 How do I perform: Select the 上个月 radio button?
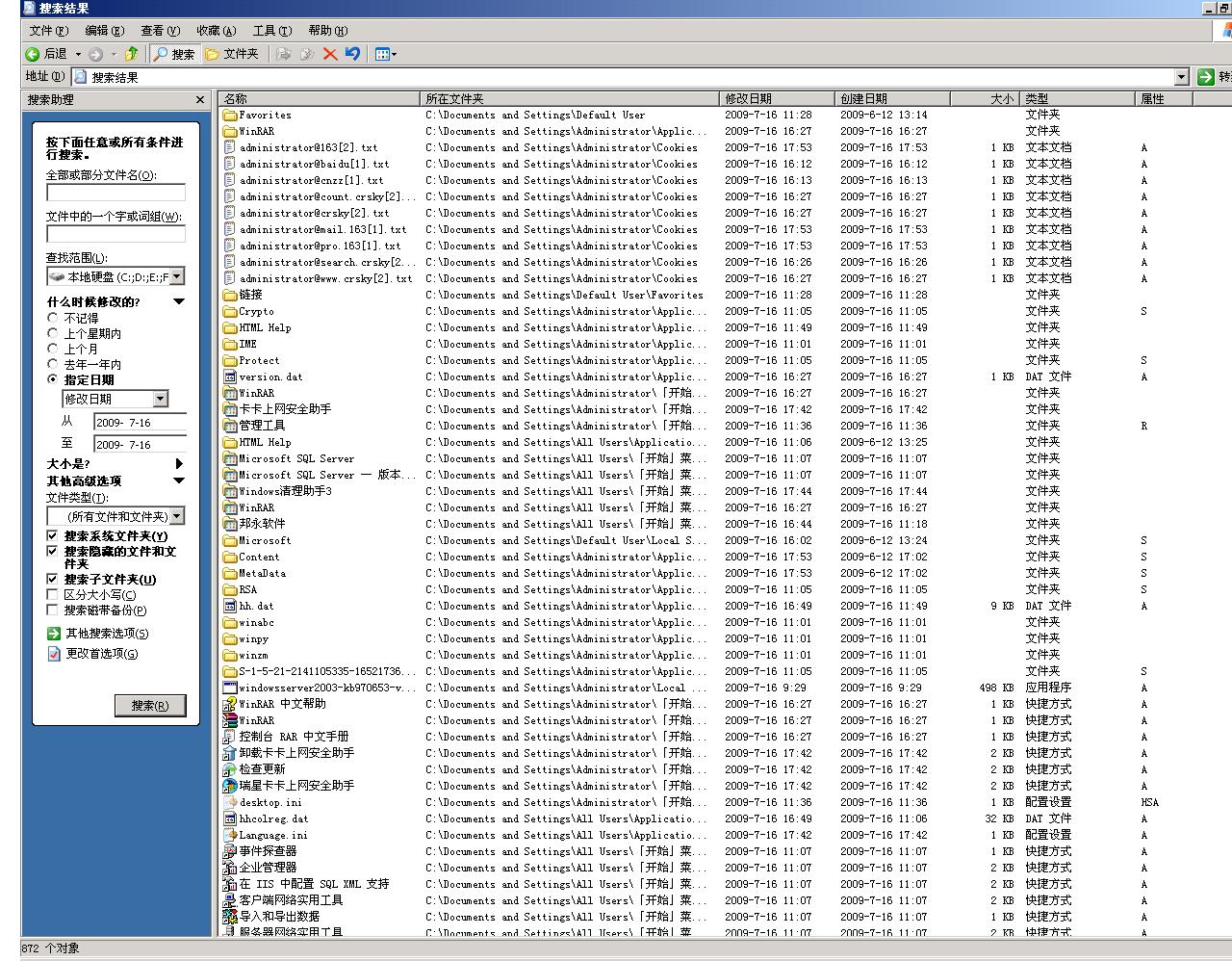point(53,349)
